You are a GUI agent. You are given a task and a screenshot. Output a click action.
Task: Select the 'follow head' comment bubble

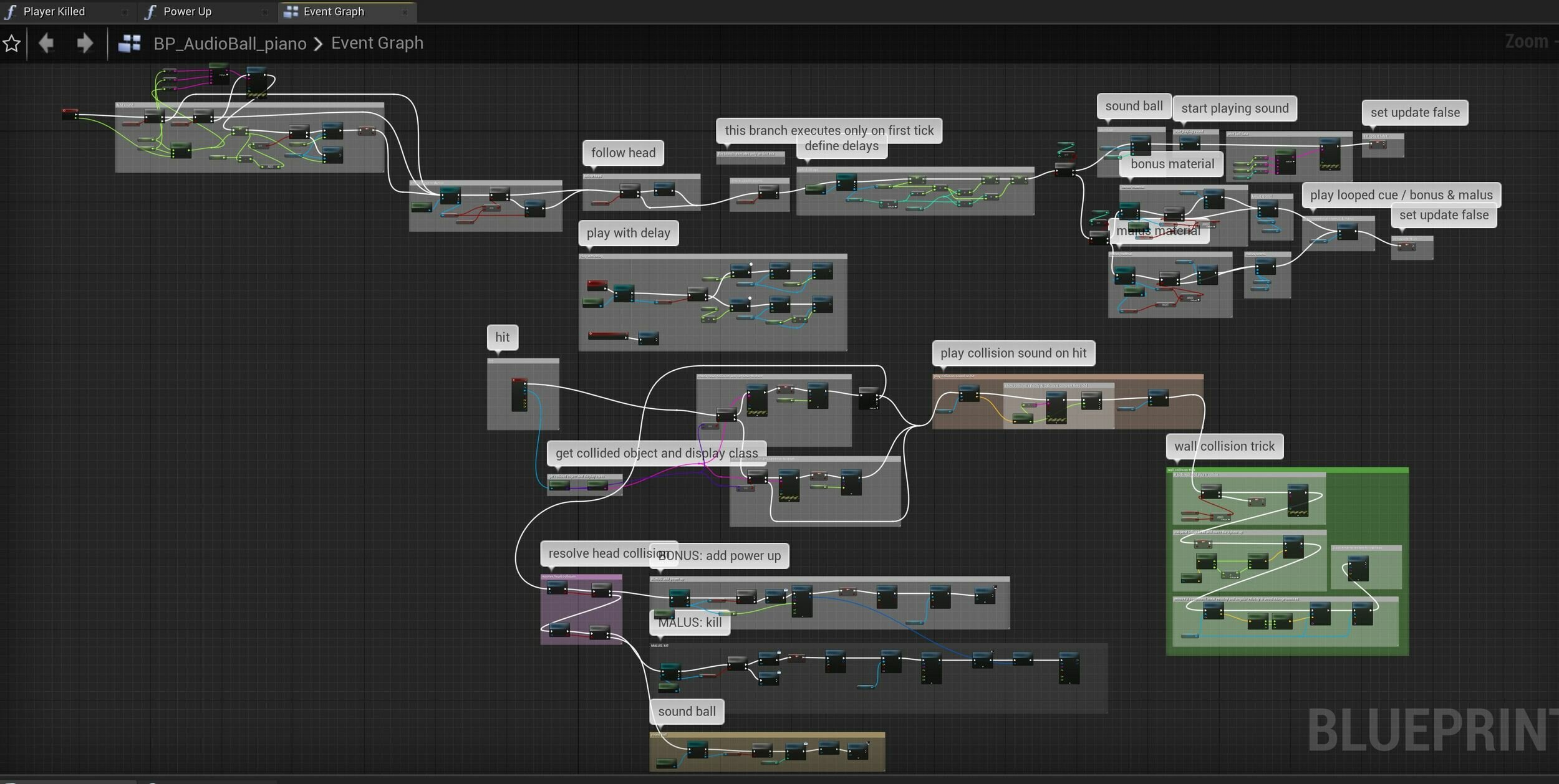point(623,153)
